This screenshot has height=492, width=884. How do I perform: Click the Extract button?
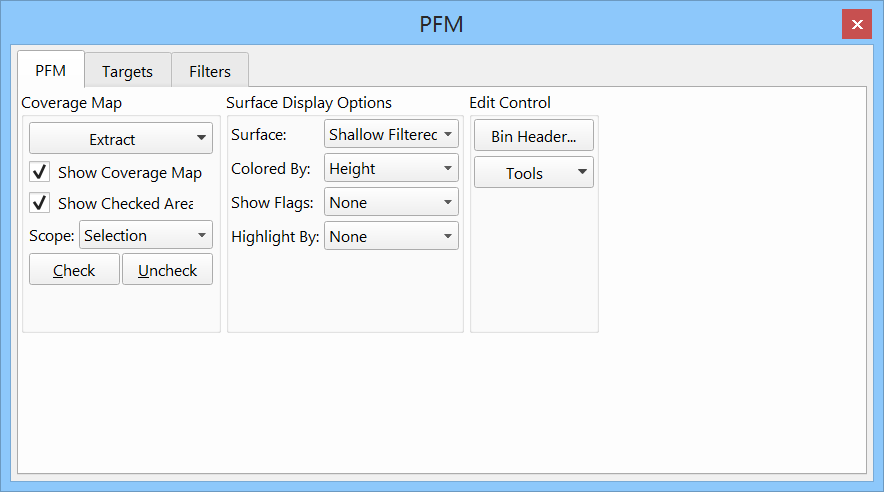point(112,139)
